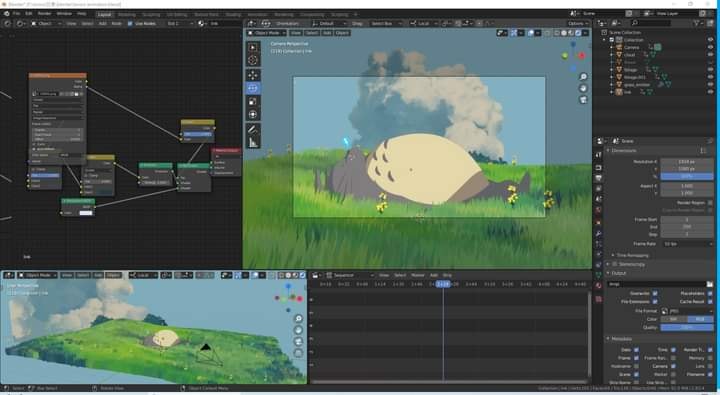Image resolution: width=720 pixels, height=395 pixels.
Task: Click the Blender logo menu icon
Action: pyautogui.click(x=6, y=14)
